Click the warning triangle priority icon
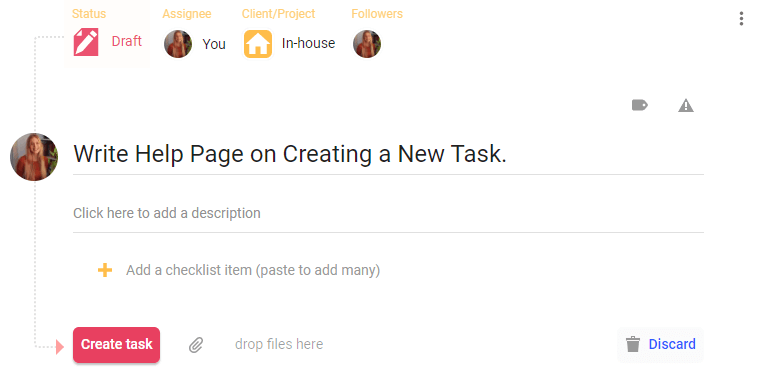 [686, 105]
